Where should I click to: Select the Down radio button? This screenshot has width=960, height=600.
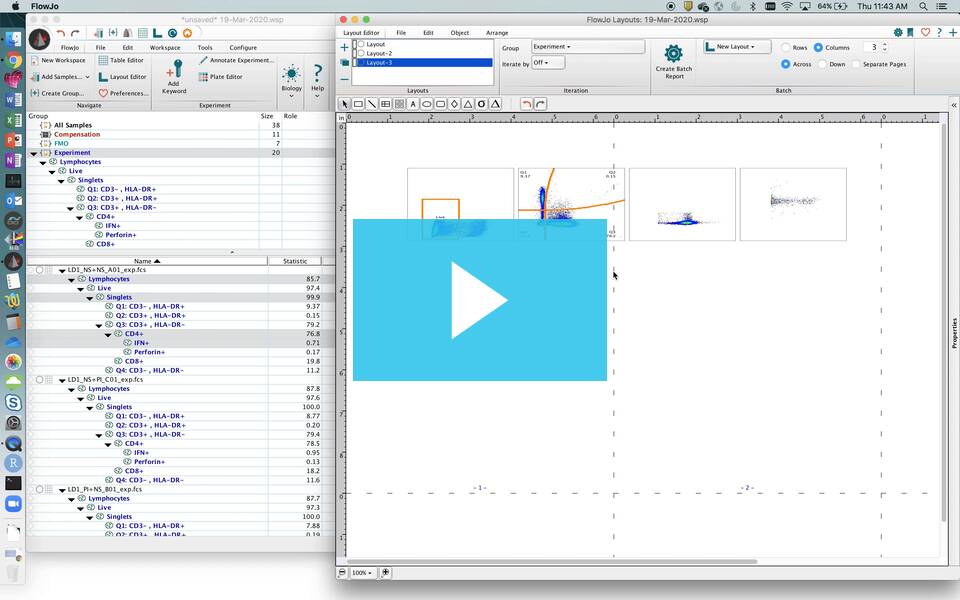tap(822, 64)
